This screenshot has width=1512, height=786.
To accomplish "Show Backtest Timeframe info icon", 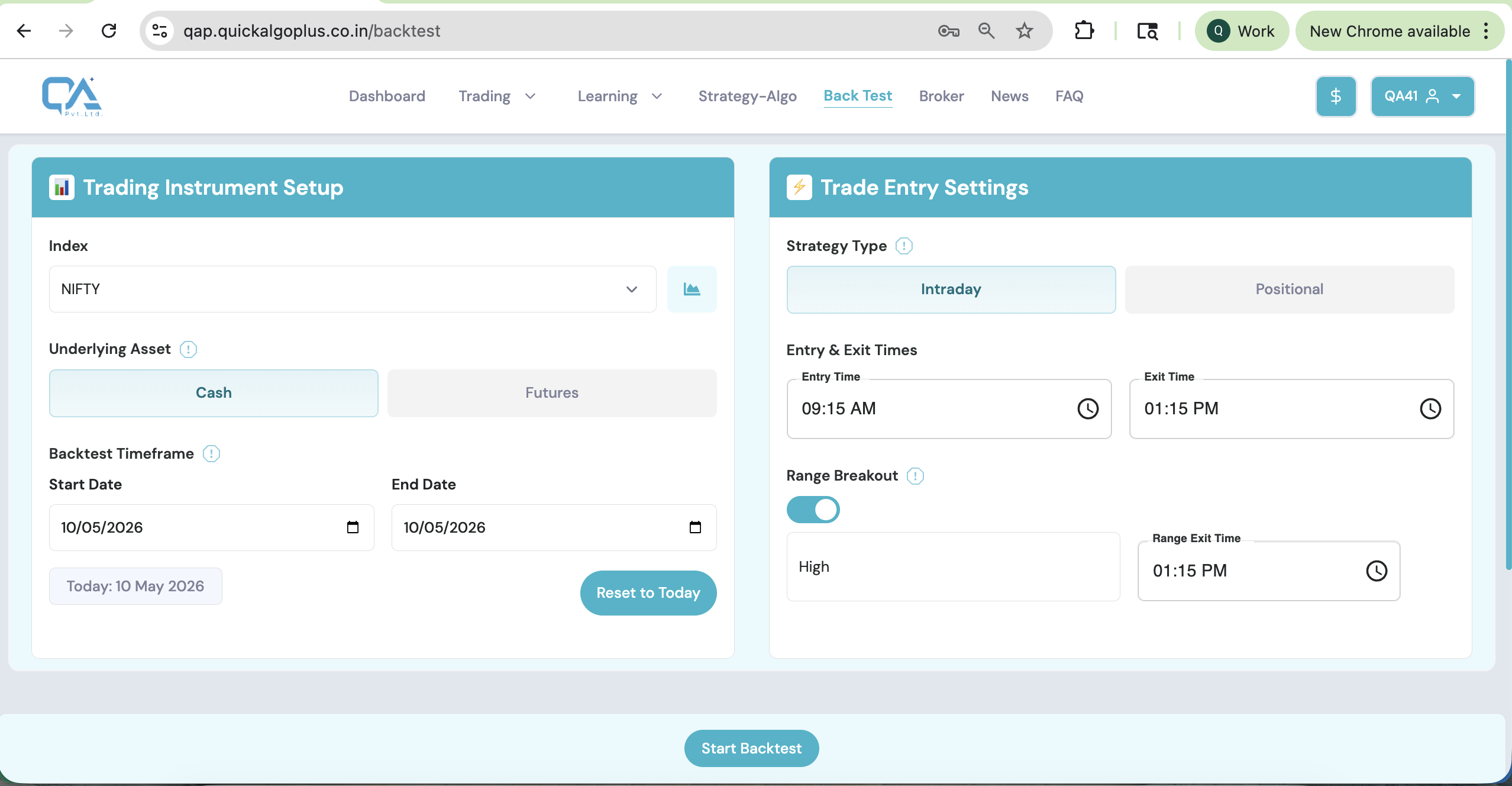I will (211, 454).
